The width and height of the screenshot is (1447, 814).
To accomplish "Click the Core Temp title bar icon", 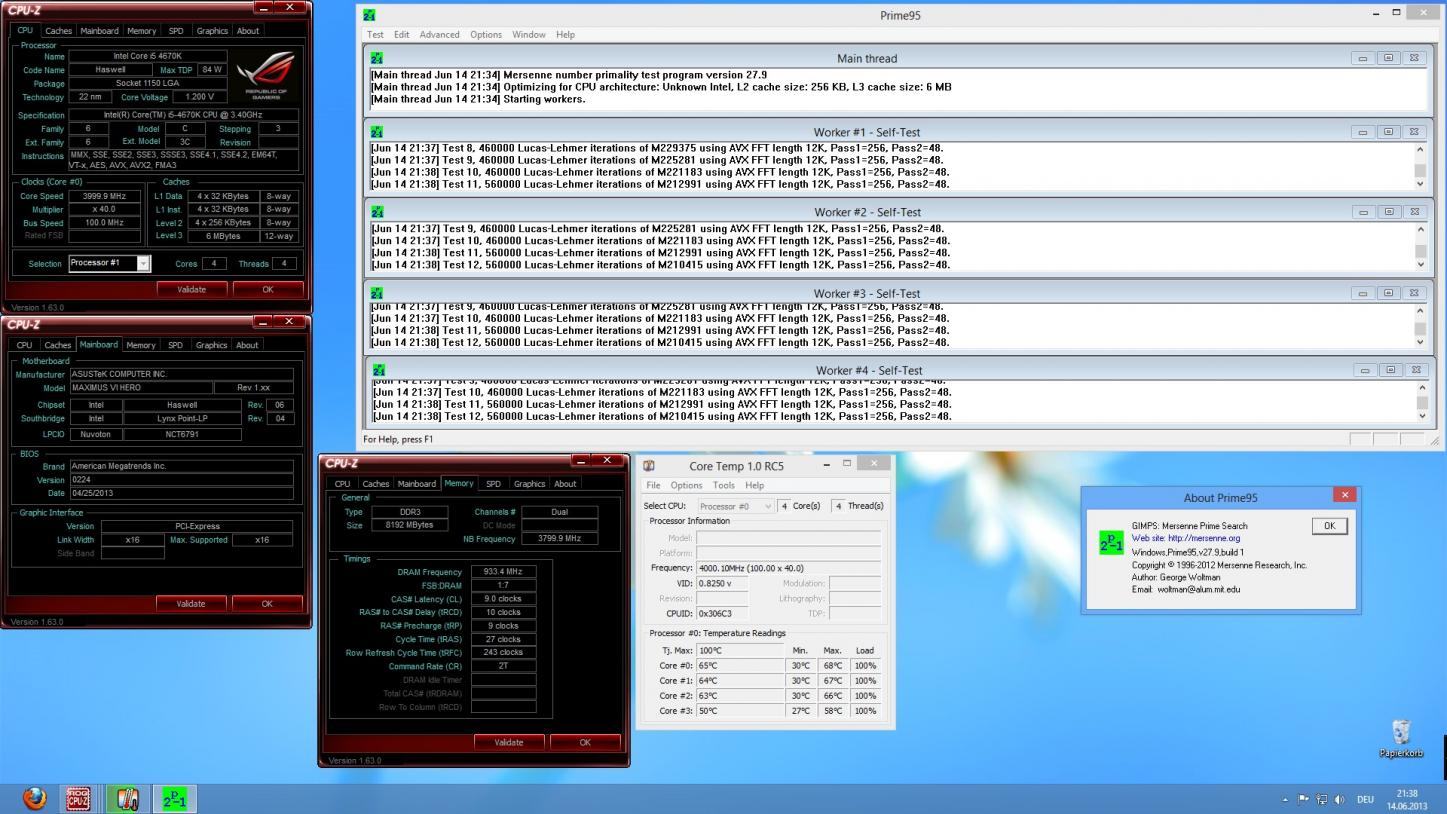I will click(649, 466).
